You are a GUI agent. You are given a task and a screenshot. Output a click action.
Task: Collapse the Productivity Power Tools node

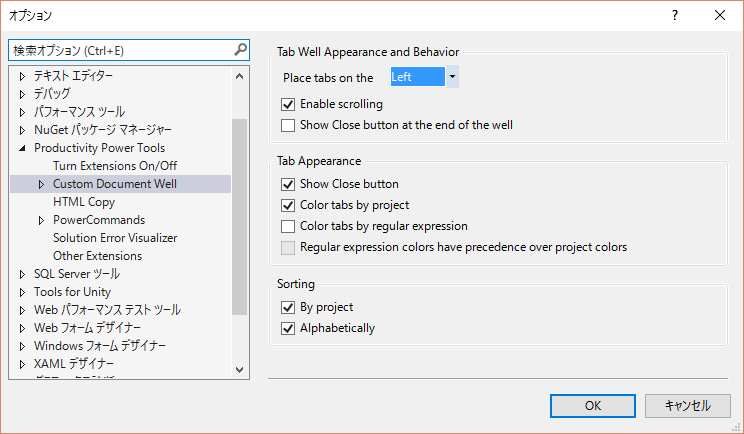[x=22, y=148]
